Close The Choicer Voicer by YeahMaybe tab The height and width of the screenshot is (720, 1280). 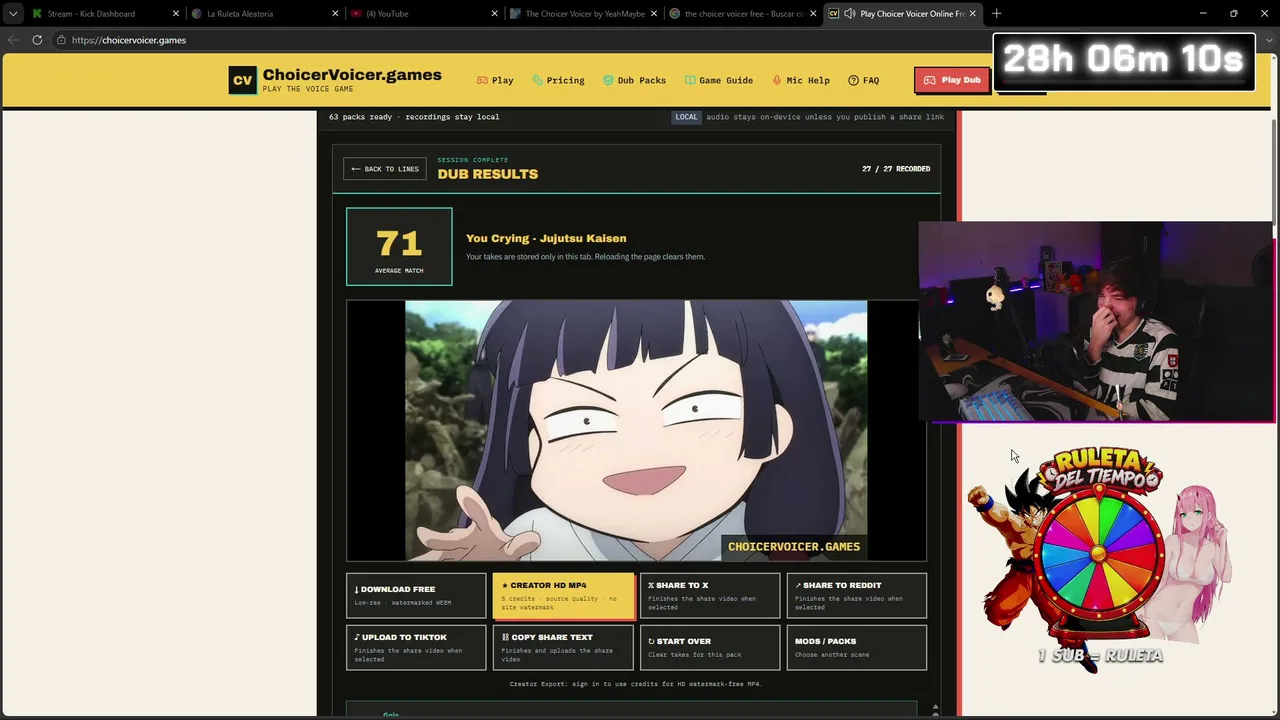click(653, 14)
